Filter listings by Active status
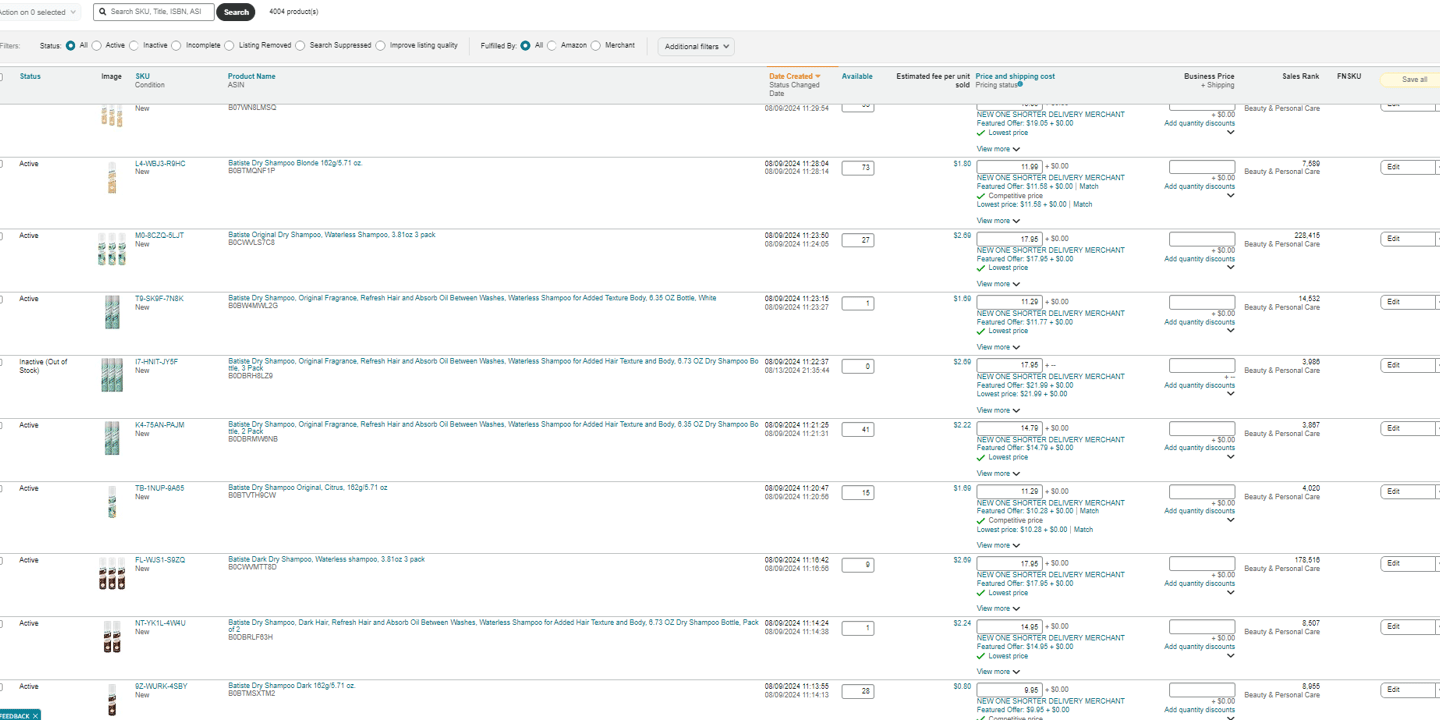 click(x=97, y=46)
